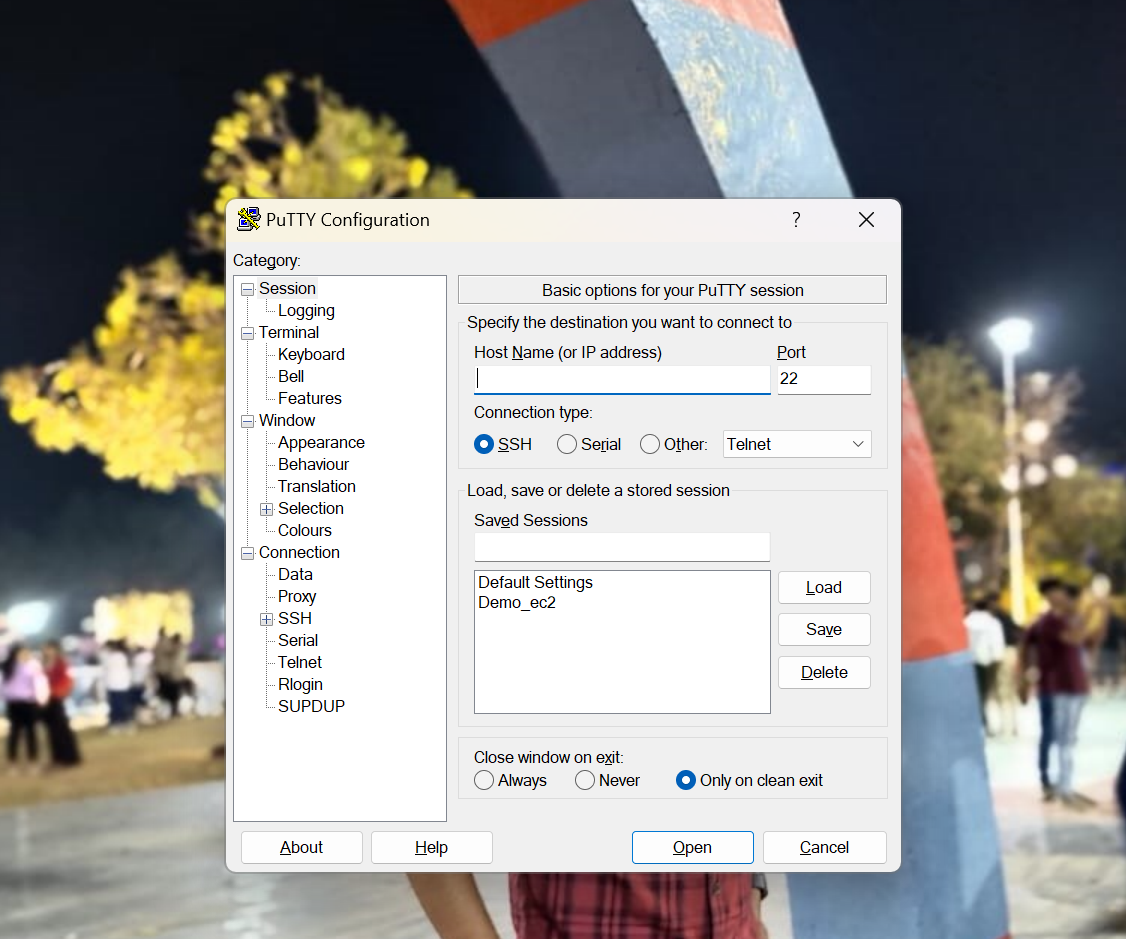
Task: Expand the SSH tree node
Action: pos(266,620)
